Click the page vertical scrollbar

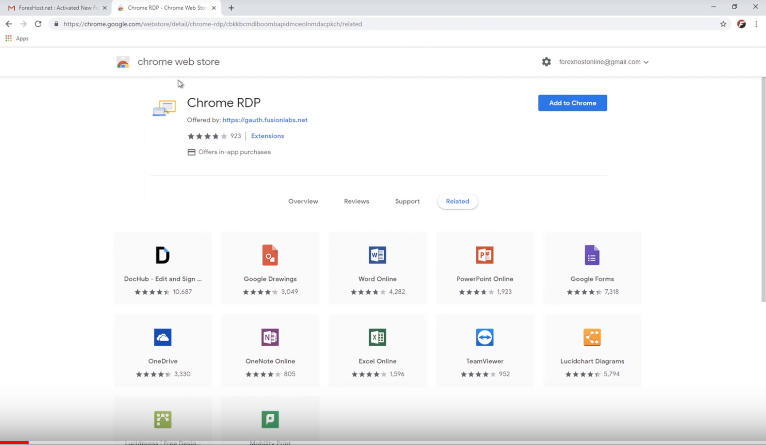click(764, 190)
